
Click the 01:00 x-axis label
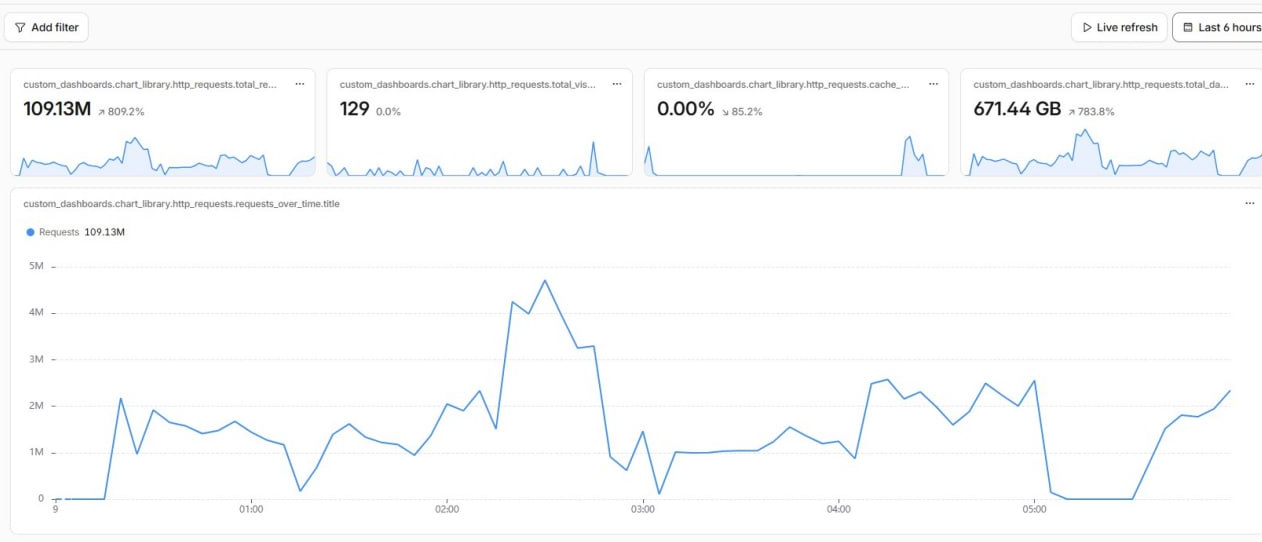click(251, 509)
